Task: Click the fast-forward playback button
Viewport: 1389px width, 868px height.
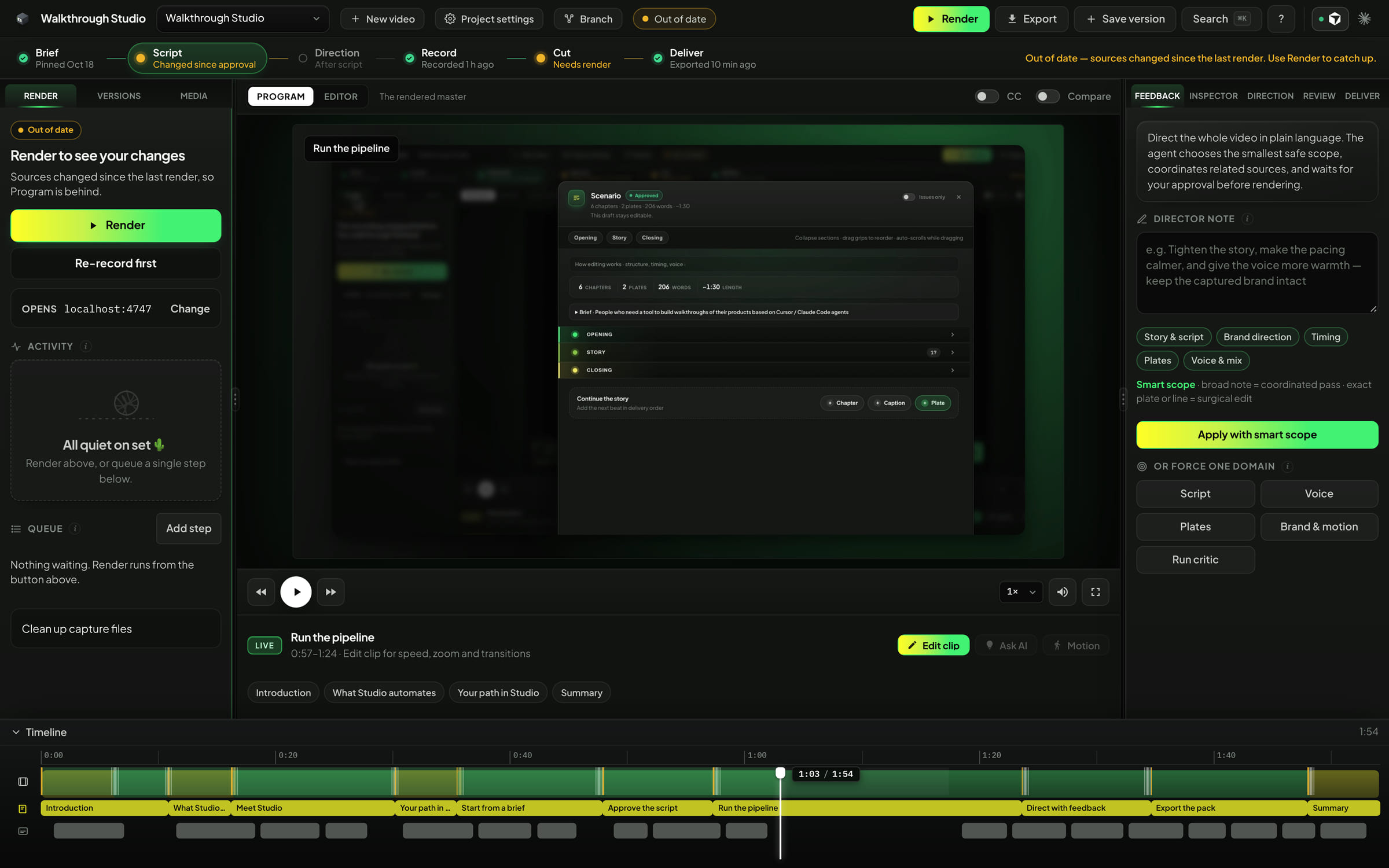Action: coord(330,591)
